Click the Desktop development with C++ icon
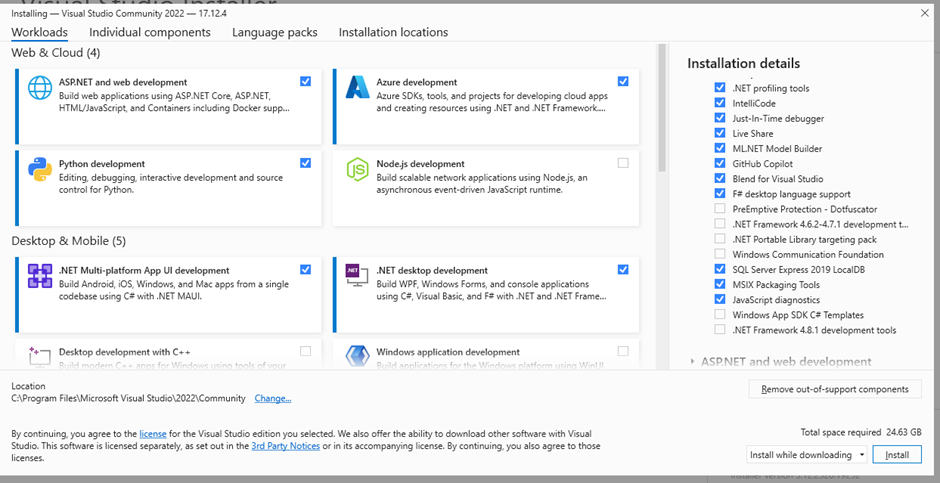Viewport: 940px width, 483px height. [40, 356]
